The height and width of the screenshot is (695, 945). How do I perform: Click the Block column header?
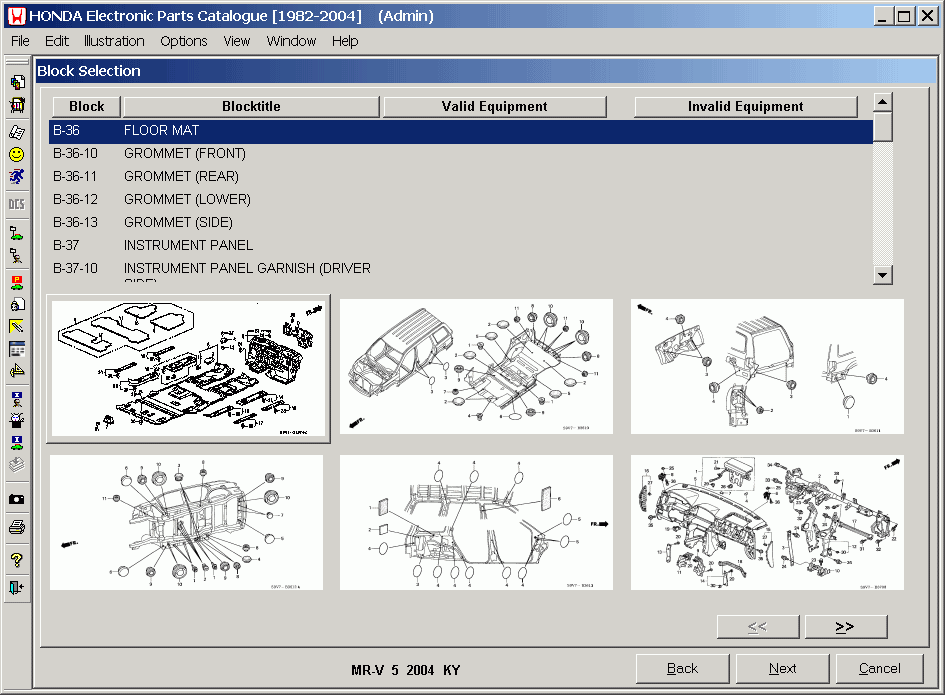pos(87,107)
